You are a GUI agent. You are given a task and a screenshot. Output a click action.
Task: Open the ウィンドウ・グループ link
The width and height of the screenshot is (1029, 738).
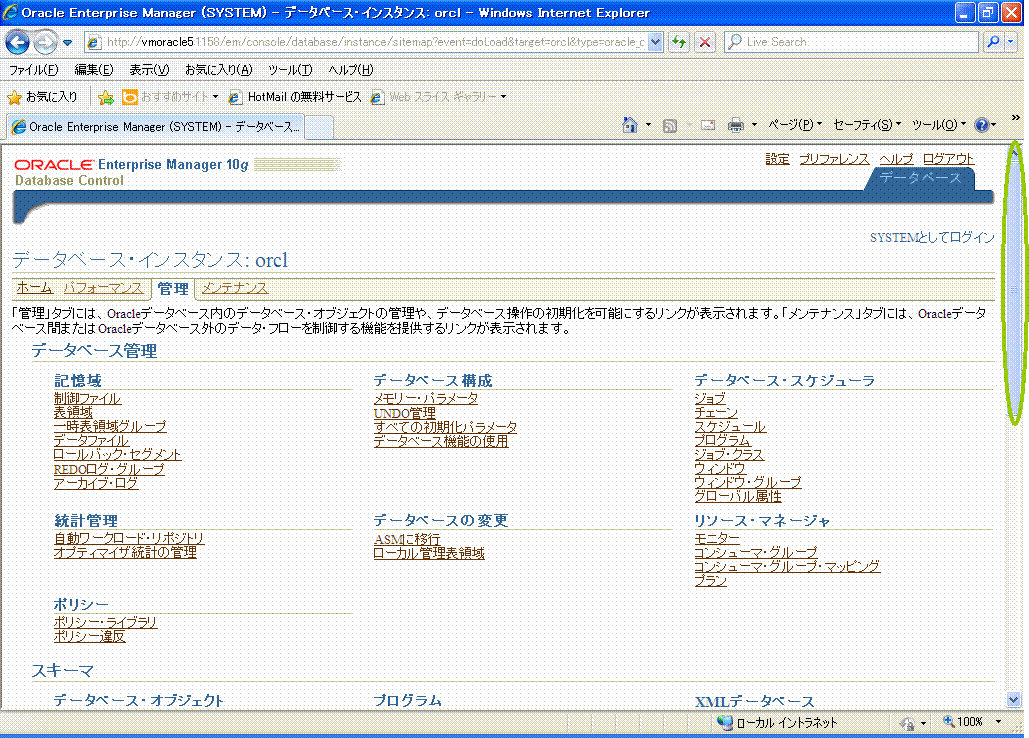[747, 482]
